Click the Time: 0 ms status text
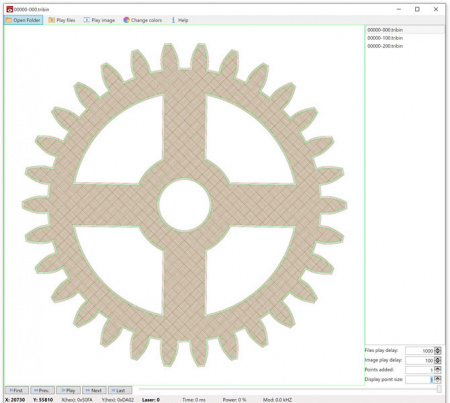Image resolution: width=450 pixels, height=403 pixels. click(x=194, y=400)
